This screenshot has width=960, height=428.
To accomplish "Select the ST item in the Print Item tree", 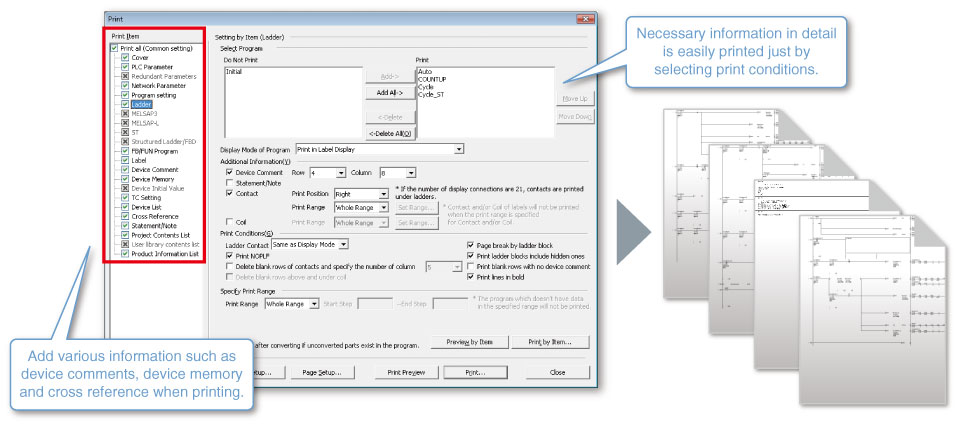I will 135,132.
